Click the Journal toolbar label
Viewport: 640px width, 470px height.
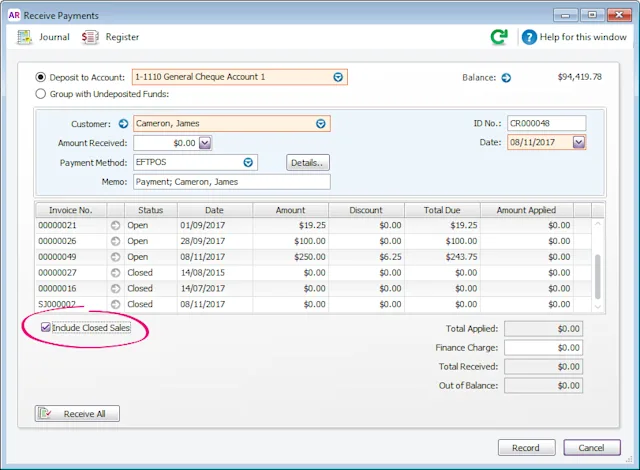[x=54, y=37]
